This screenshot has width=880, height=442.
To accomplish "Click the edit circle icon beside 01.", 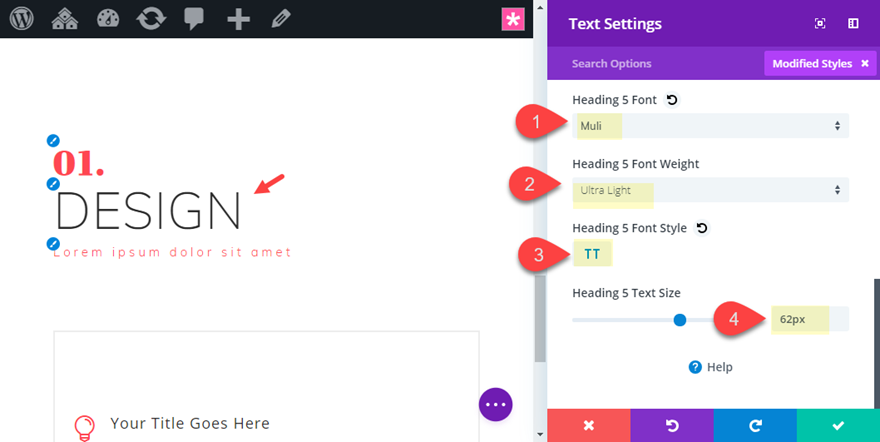I will [53, 140].
